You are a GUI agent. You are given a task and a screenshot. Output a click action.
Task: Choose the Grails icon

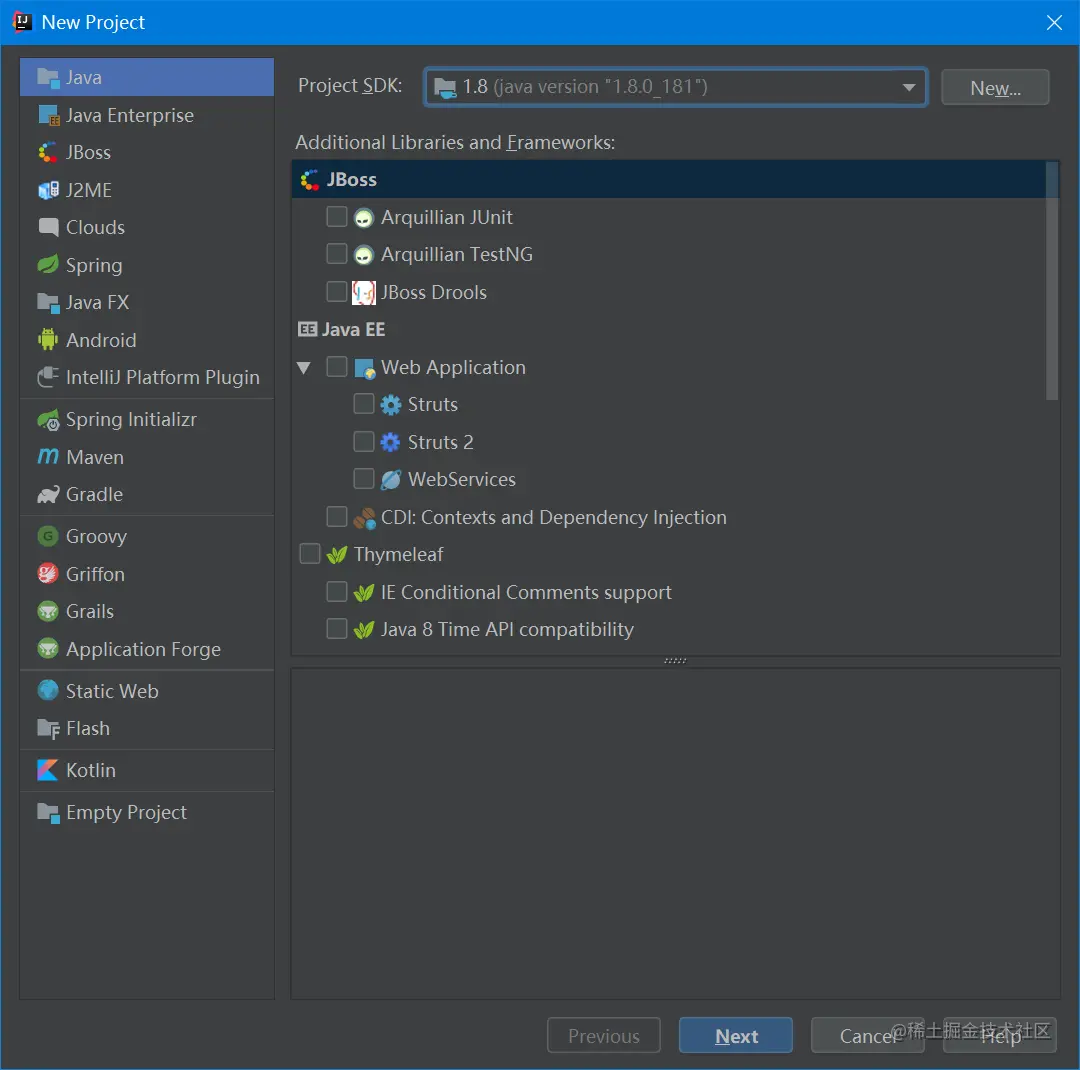pos(48,611)
